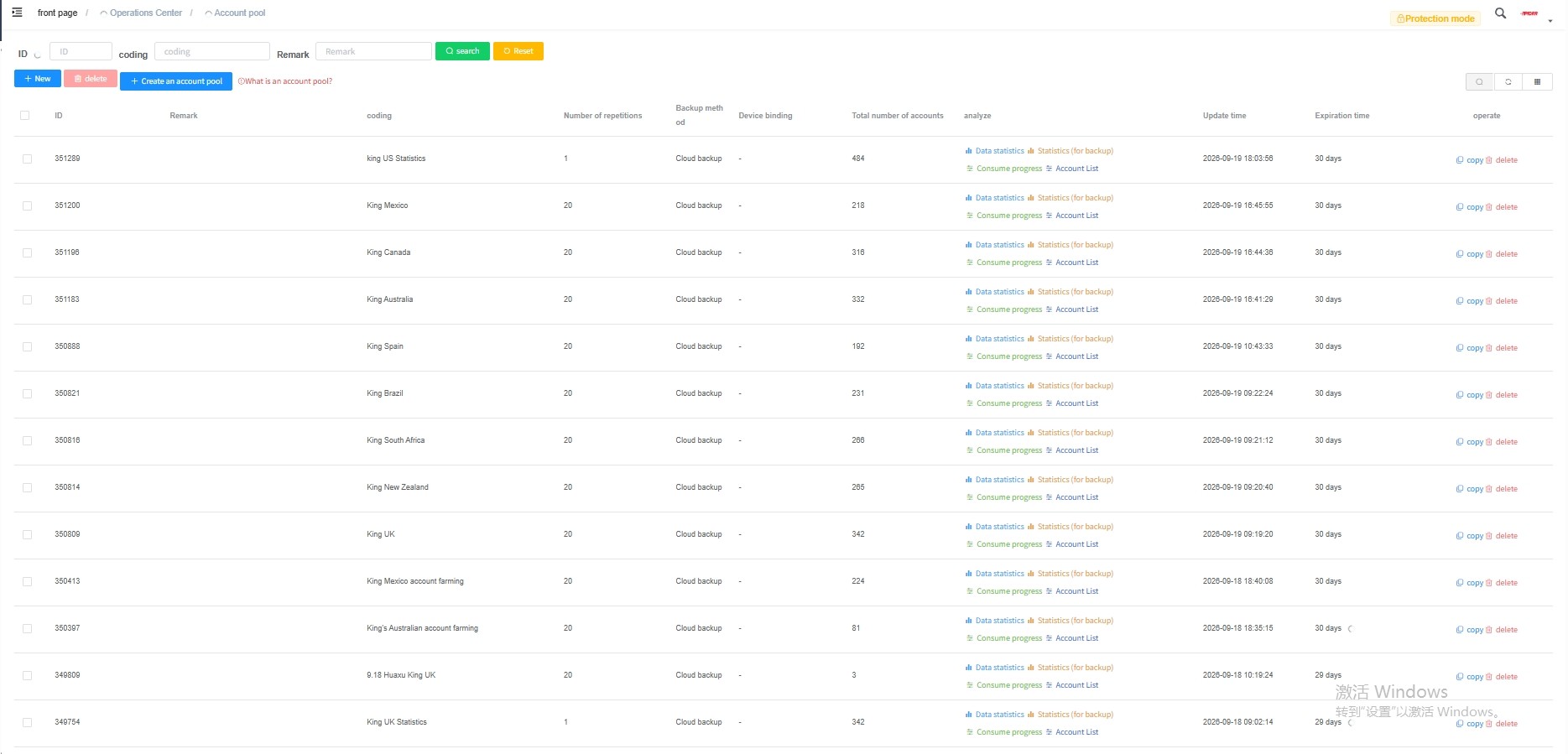This screenshot has width=1568, height=754.
Task: Check the King South Africa row
Action: (x=27, y=440)
